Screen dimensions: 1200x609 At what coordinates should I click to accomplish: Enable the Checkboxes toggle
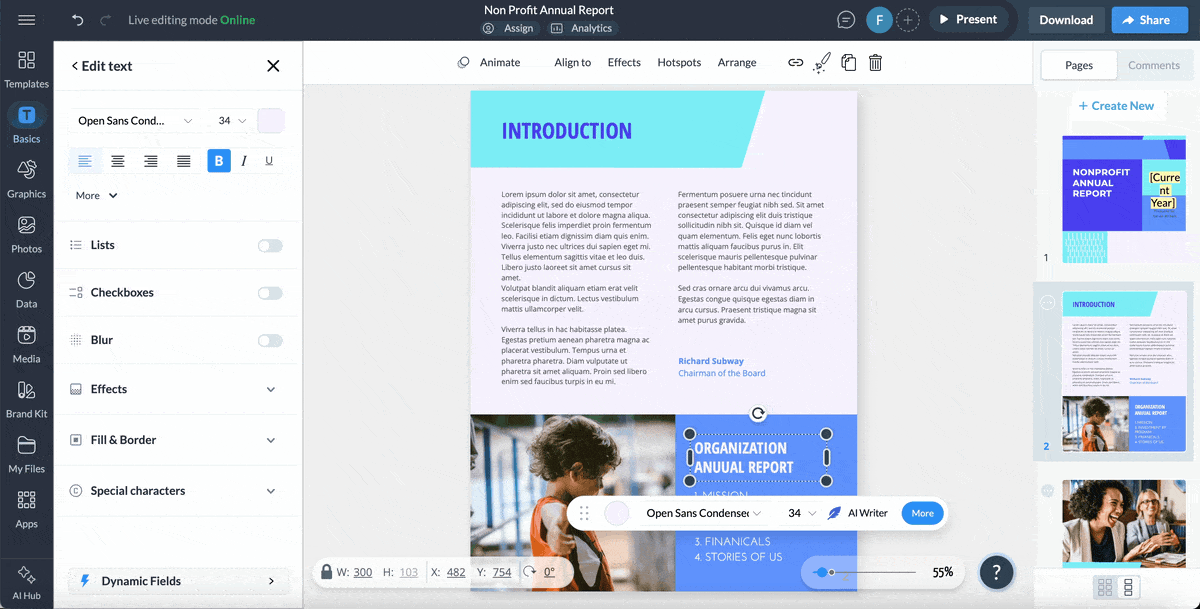click(269, 292)
